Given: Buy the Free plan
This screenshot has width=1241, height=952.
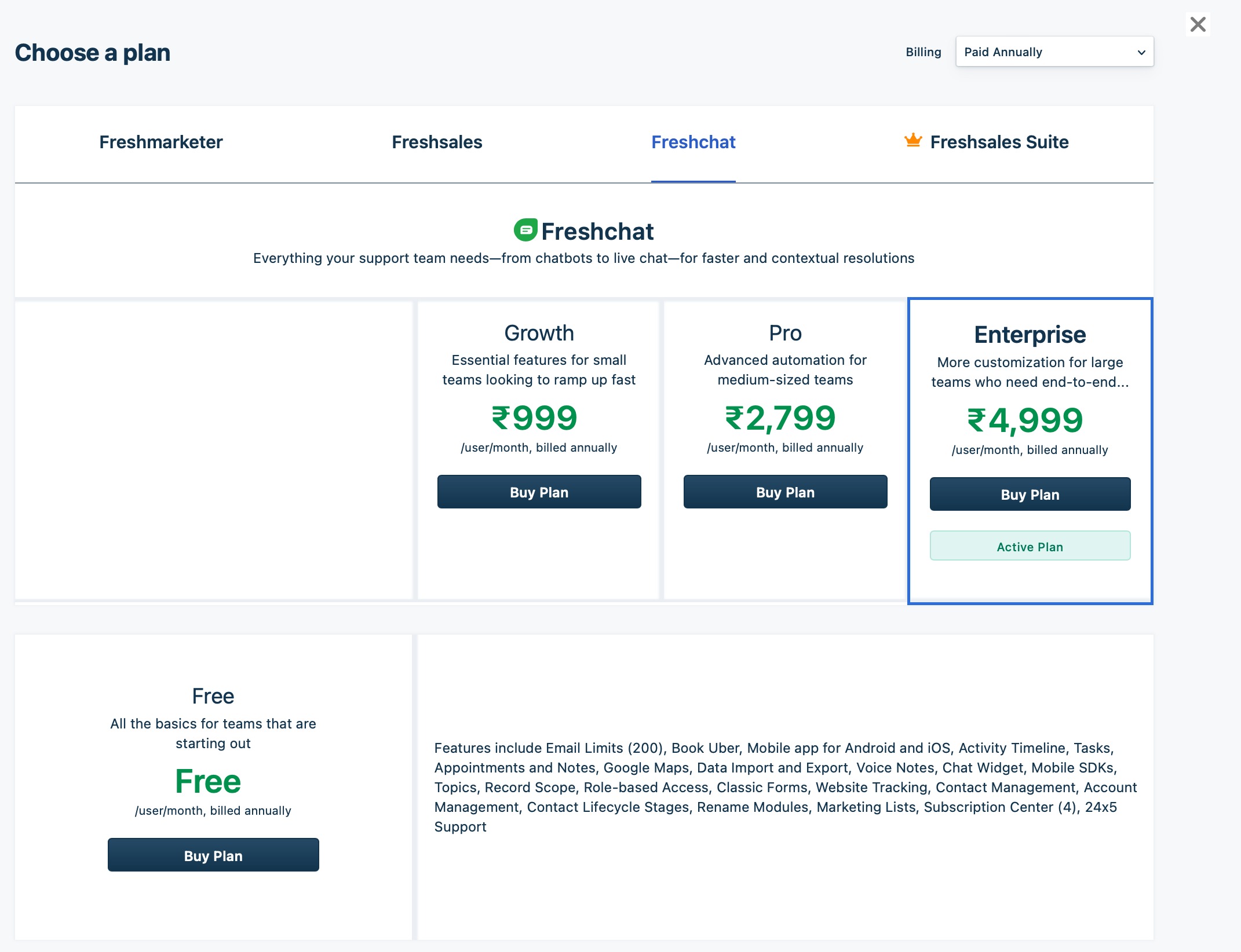Looking at the screenshot, I should 213,855.
